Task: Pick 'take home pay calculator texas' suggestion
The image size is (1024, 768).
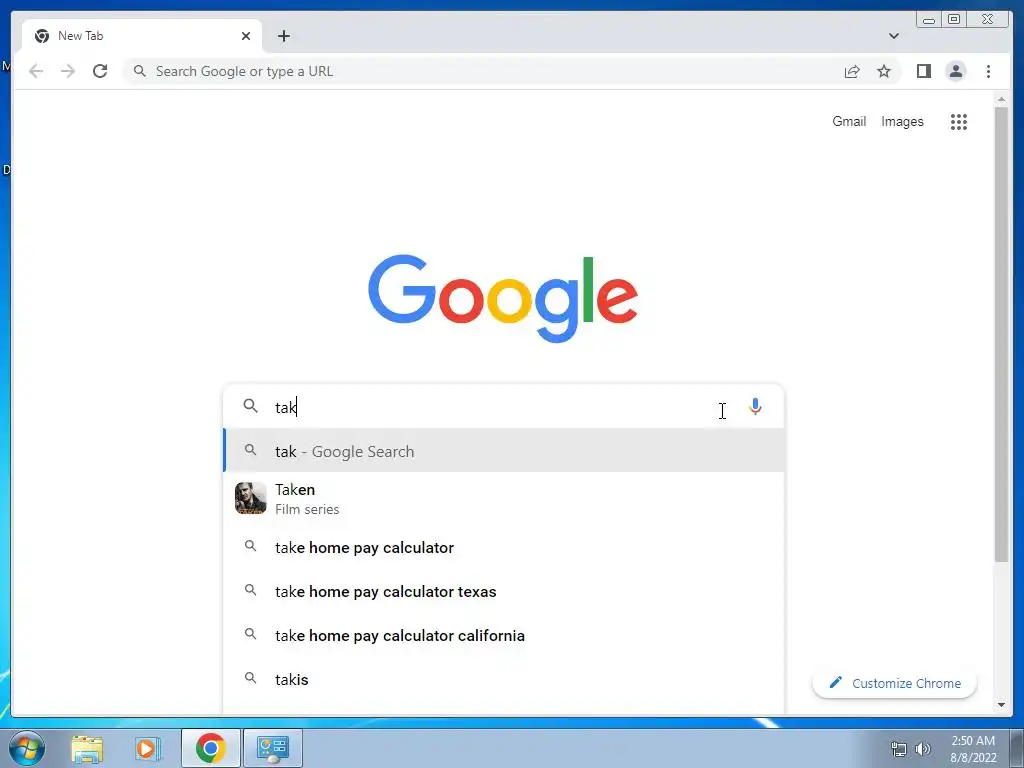Action: 504,591
